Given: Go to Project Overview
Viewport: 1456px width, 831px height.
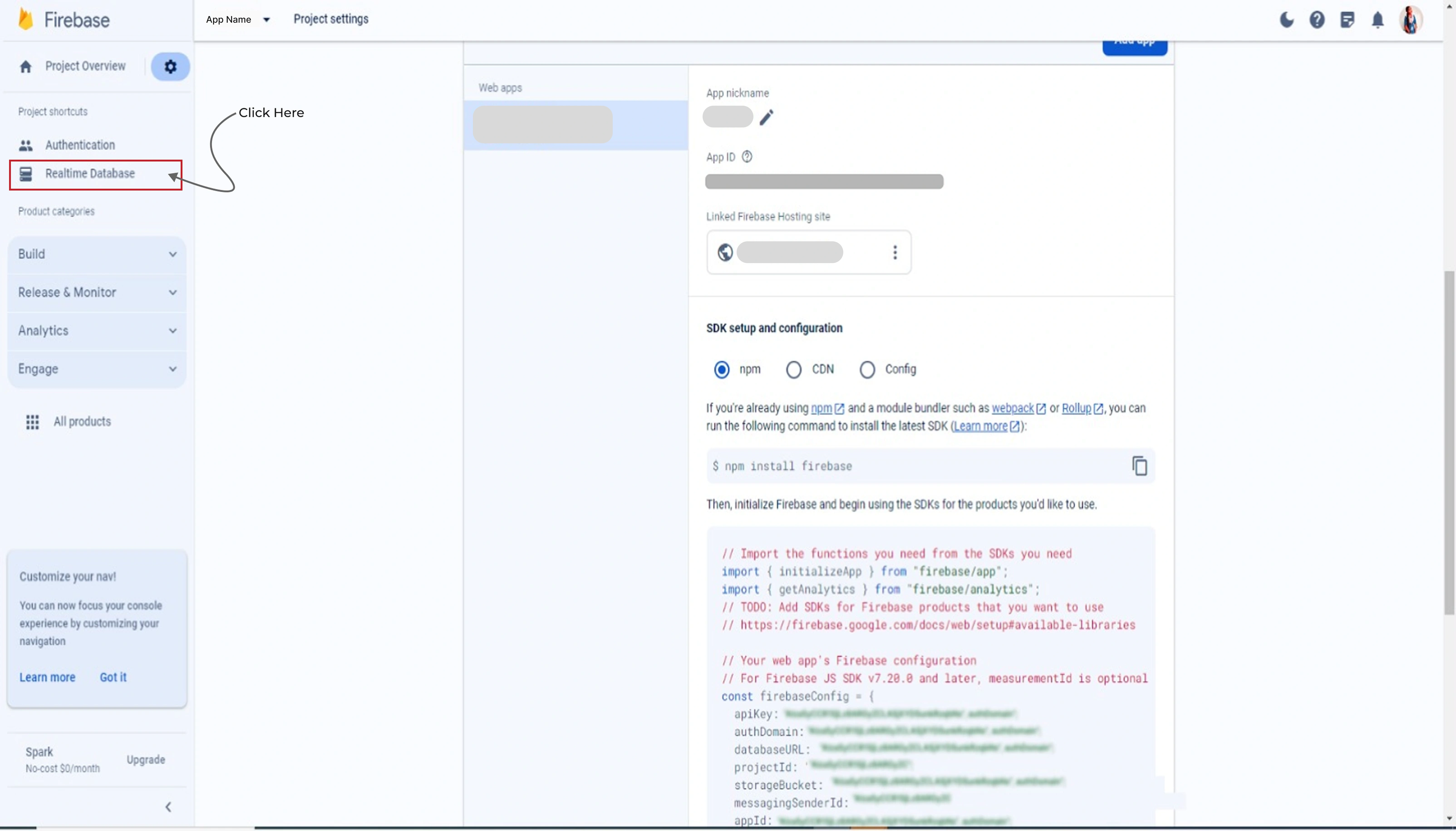Looking at the screenshot, I should click(86, 66).
